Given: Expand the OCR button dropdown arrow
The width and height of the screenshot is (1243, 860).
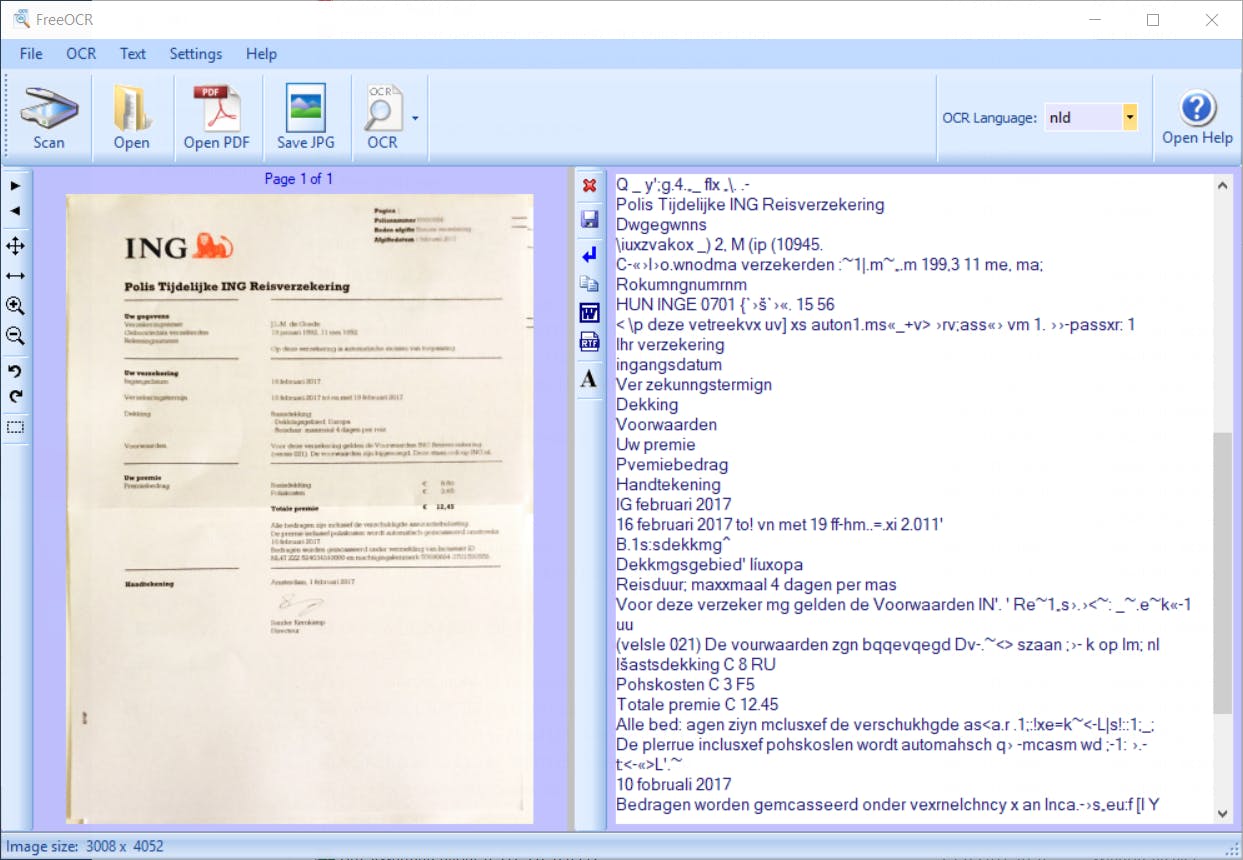Looking at the screenshot, I should pyautogui.click(x=415, y=117).
